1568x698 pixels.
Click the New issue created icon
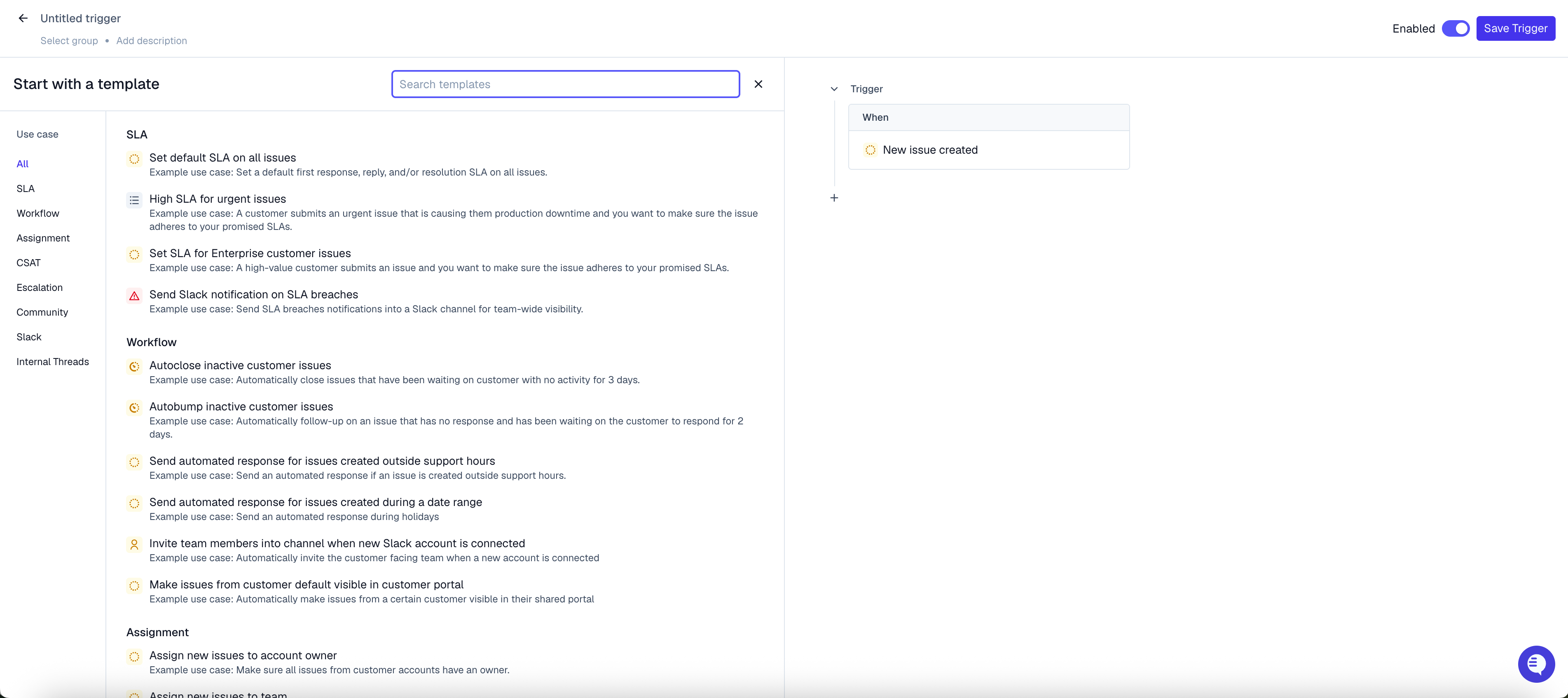coord(871,150)
